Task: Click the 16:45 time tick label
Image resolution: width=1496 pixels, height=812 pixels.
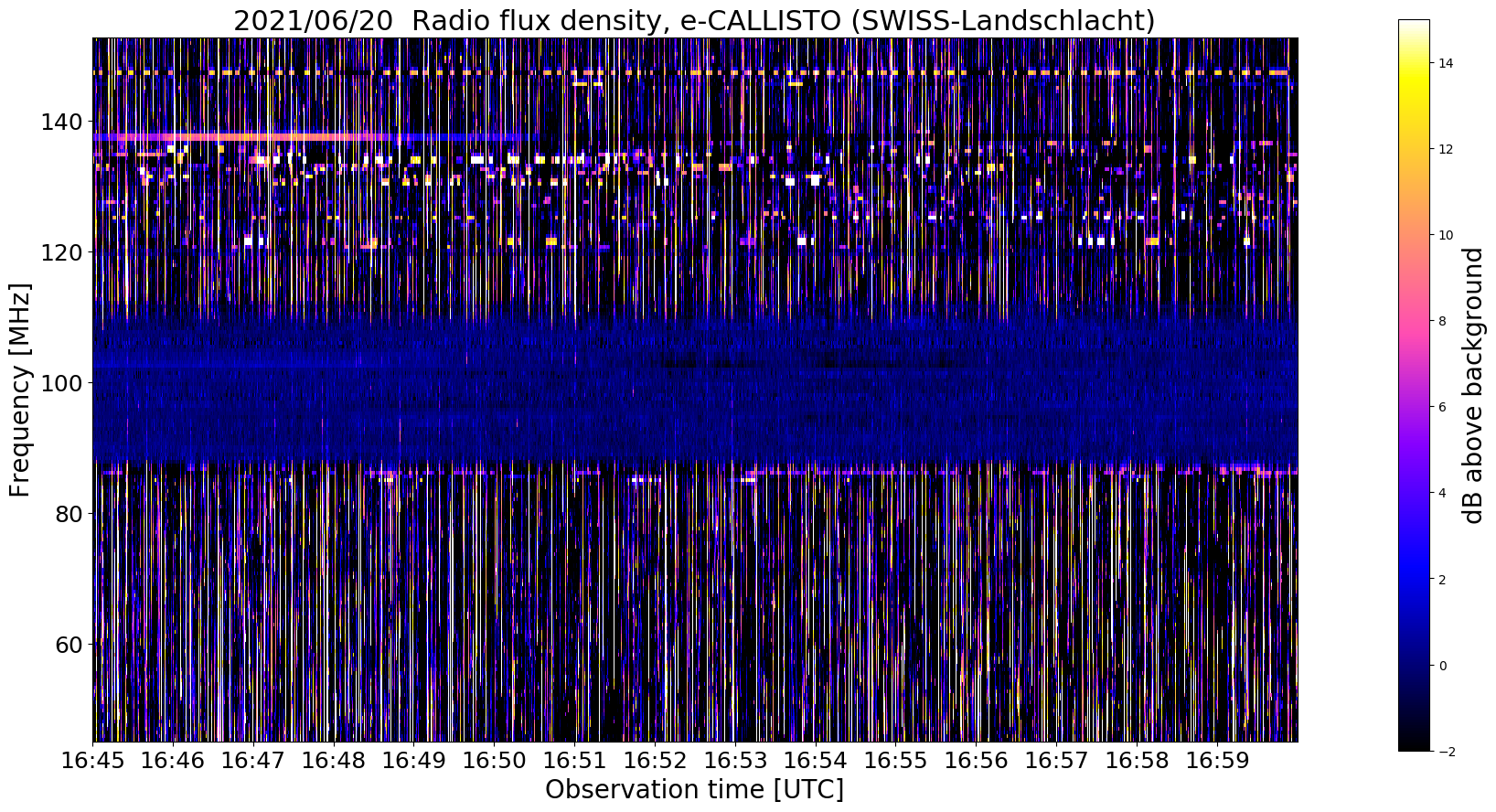Action: click(93, 761)
